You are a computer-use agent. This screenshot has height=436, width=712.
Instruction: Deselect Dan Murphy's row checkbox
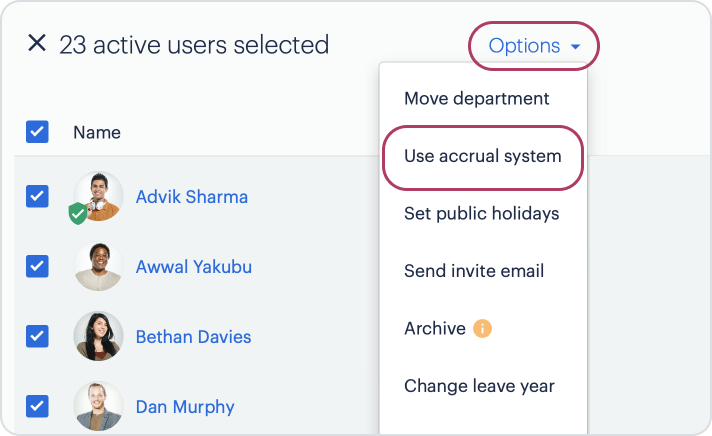(x=37, y=406)
